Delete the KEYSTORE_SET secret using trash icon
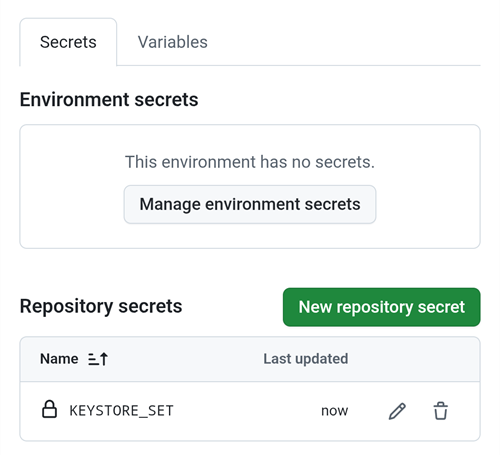 click(x=440, y=411)
